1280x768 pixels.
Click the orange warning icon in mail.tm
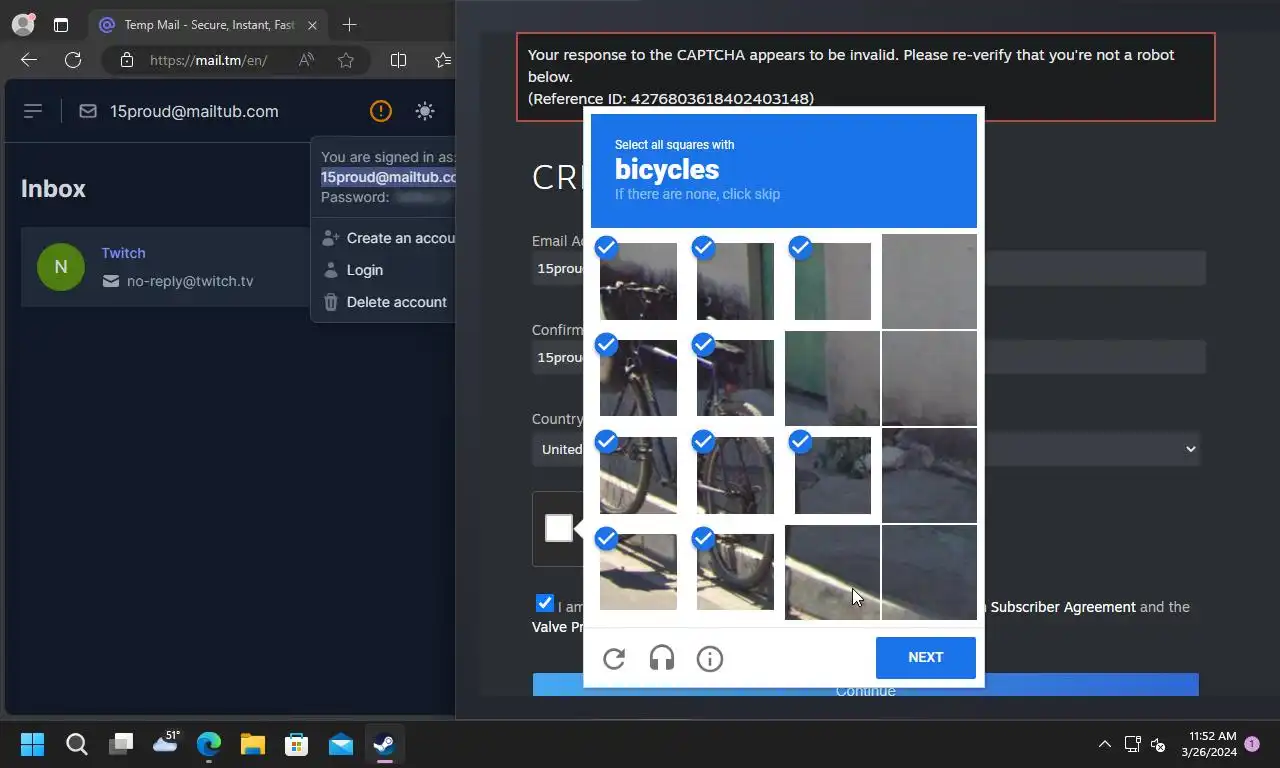point(381,111)
